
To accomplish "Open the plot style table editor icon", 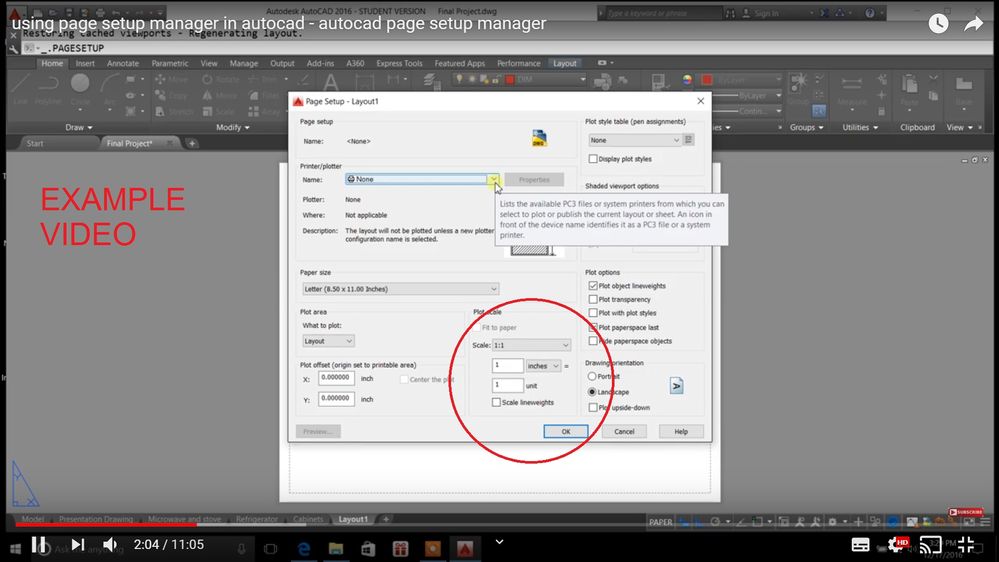I will point(689,140).
